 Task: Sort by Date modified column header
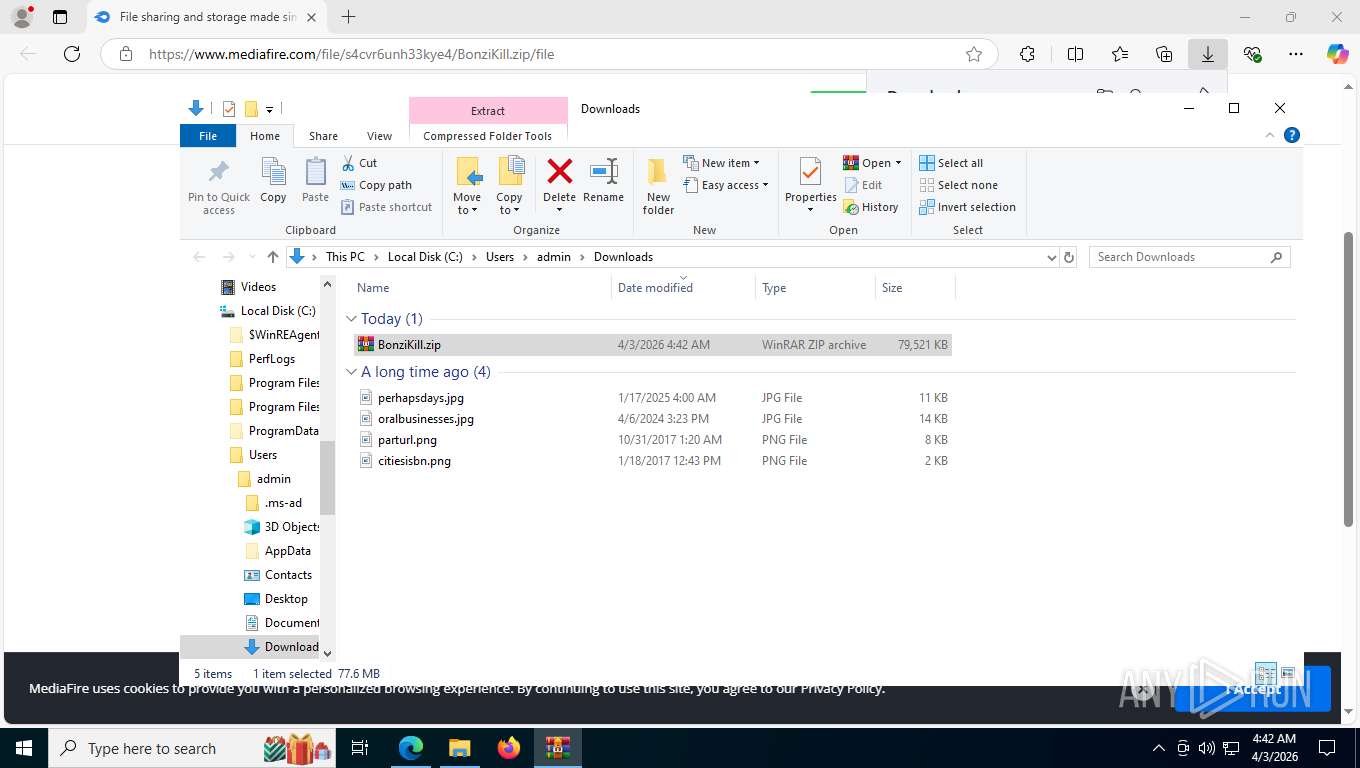point(683,288)
